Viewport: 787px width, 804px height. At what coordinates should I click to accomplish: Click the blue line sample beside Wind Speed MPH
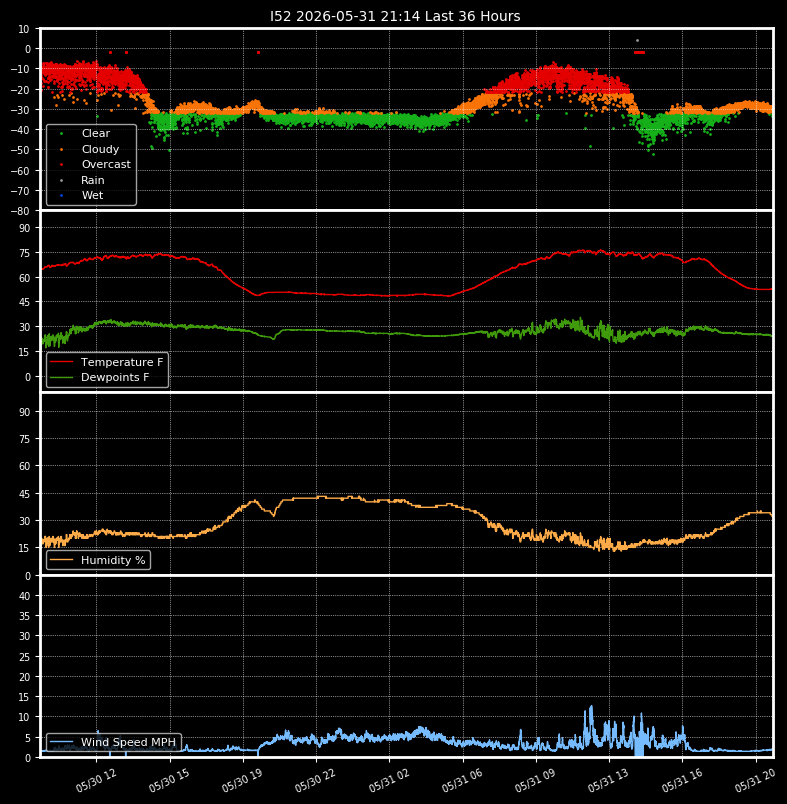coord(62,742)
